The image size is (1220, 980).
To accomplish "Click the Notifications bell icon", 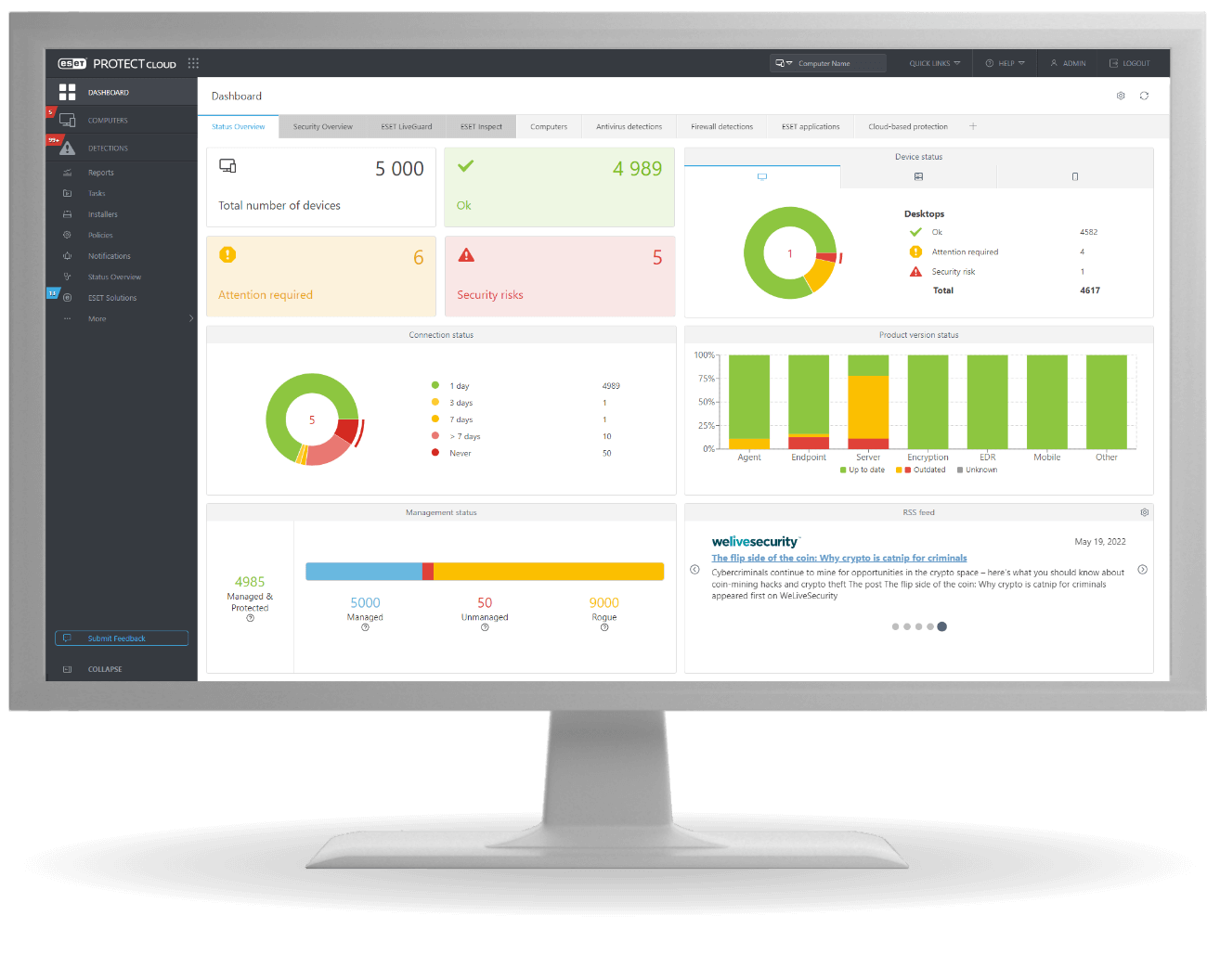I will (67, 256).
